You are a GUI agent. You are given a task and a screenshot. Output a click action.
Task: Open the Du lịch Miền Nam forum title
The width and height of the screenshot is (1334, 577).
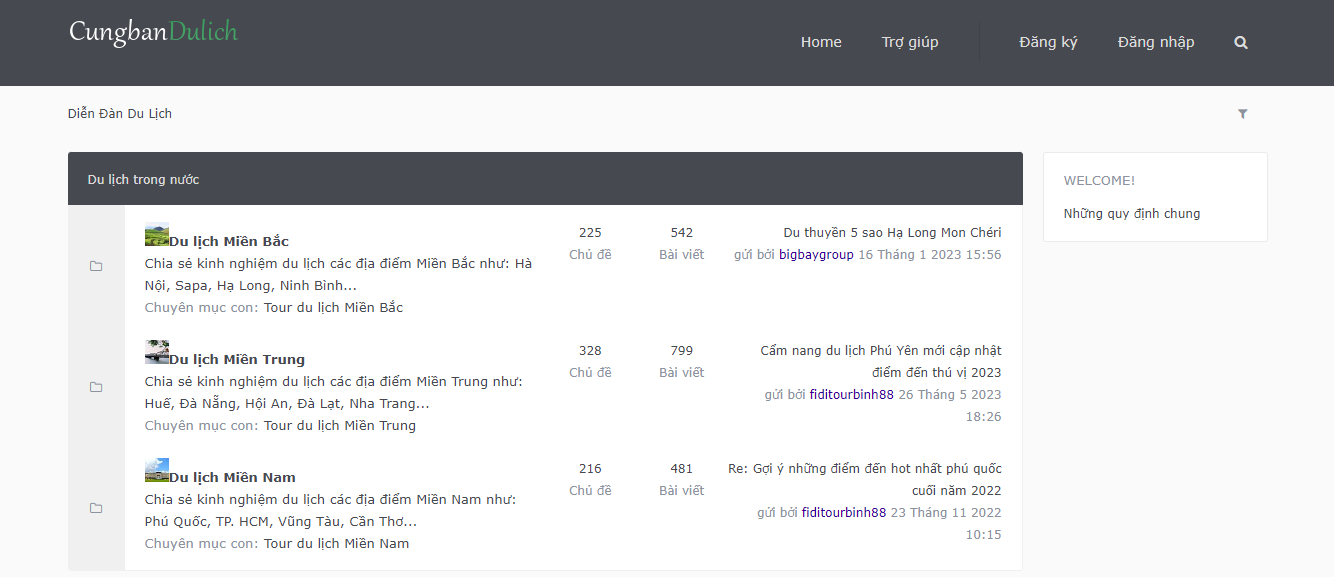[232, 477]
